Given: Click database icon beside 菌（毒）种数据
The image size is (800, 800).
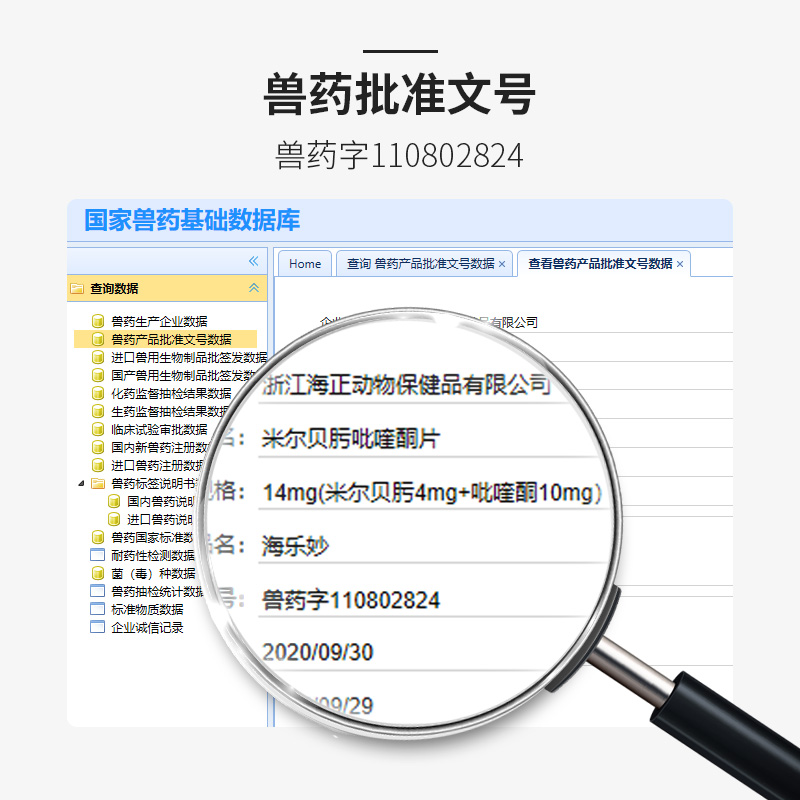Looking at the screenshot, I should pos(97,573).
